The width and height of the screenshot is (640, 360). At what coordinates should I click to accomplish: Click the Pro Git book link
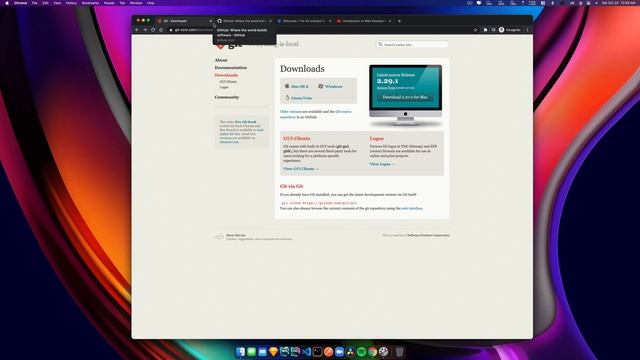tap(246, 122)
